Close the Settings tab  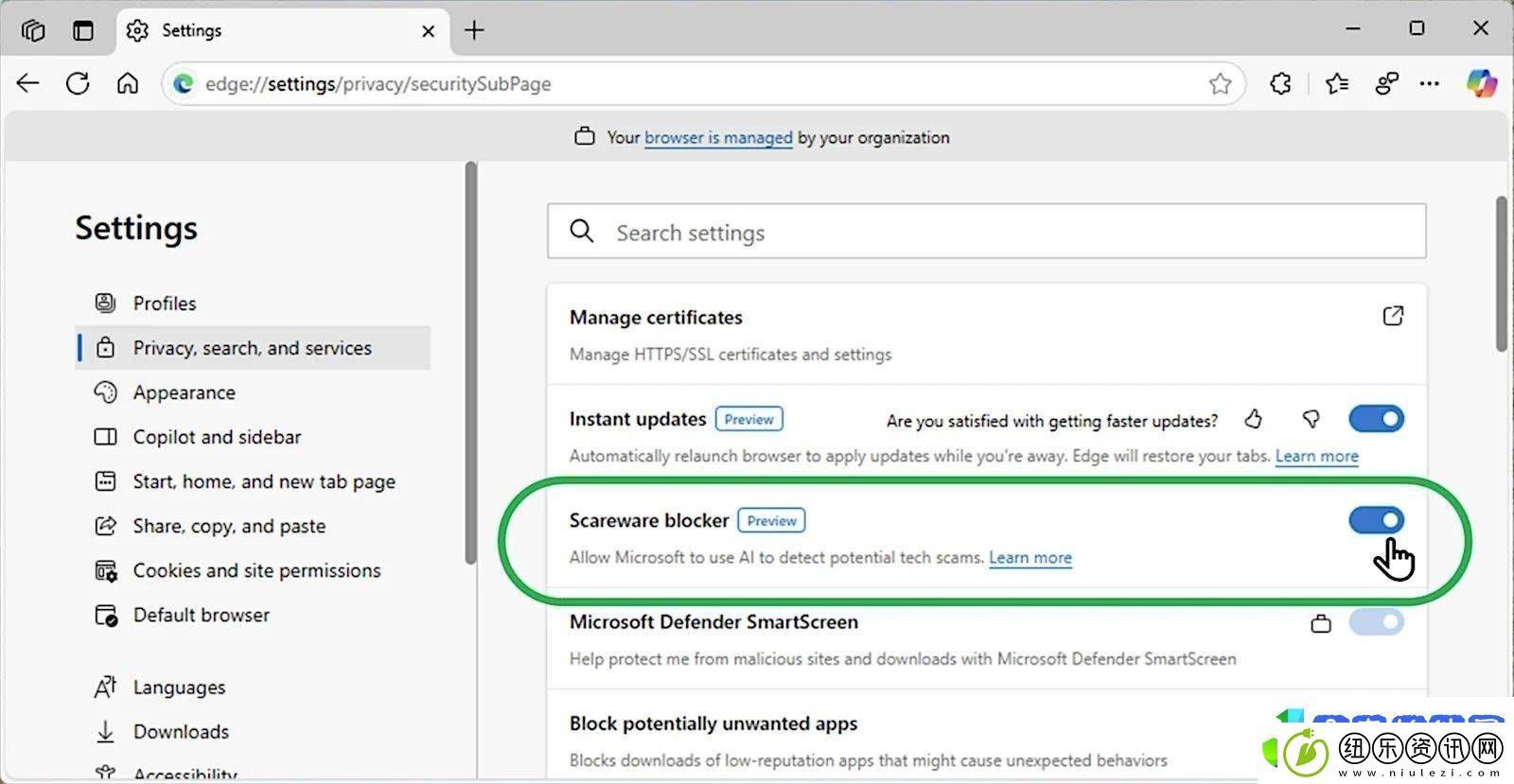tap(428, 31)
